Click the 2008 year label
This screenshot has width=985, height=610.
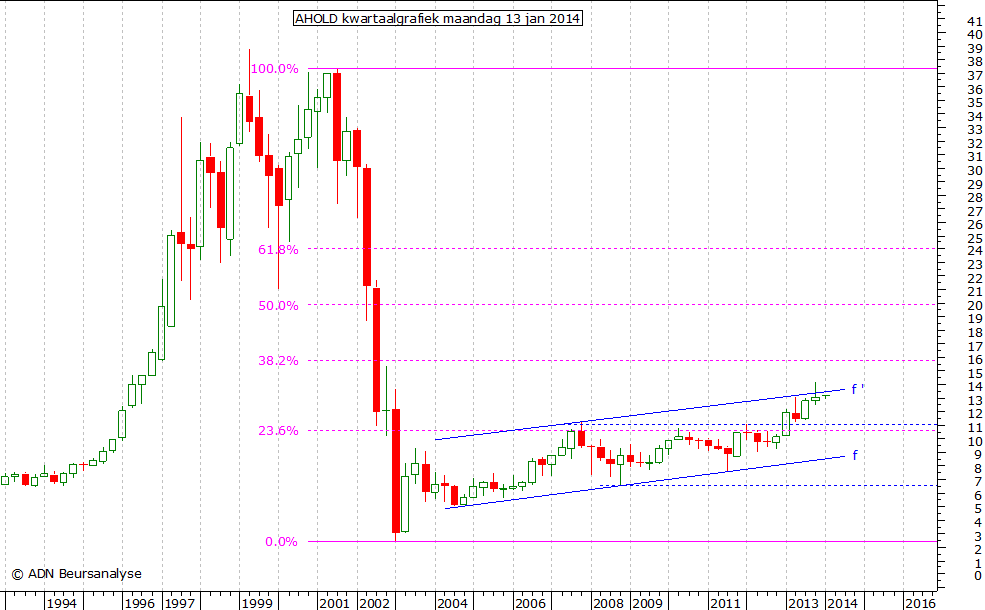[608, 603]
